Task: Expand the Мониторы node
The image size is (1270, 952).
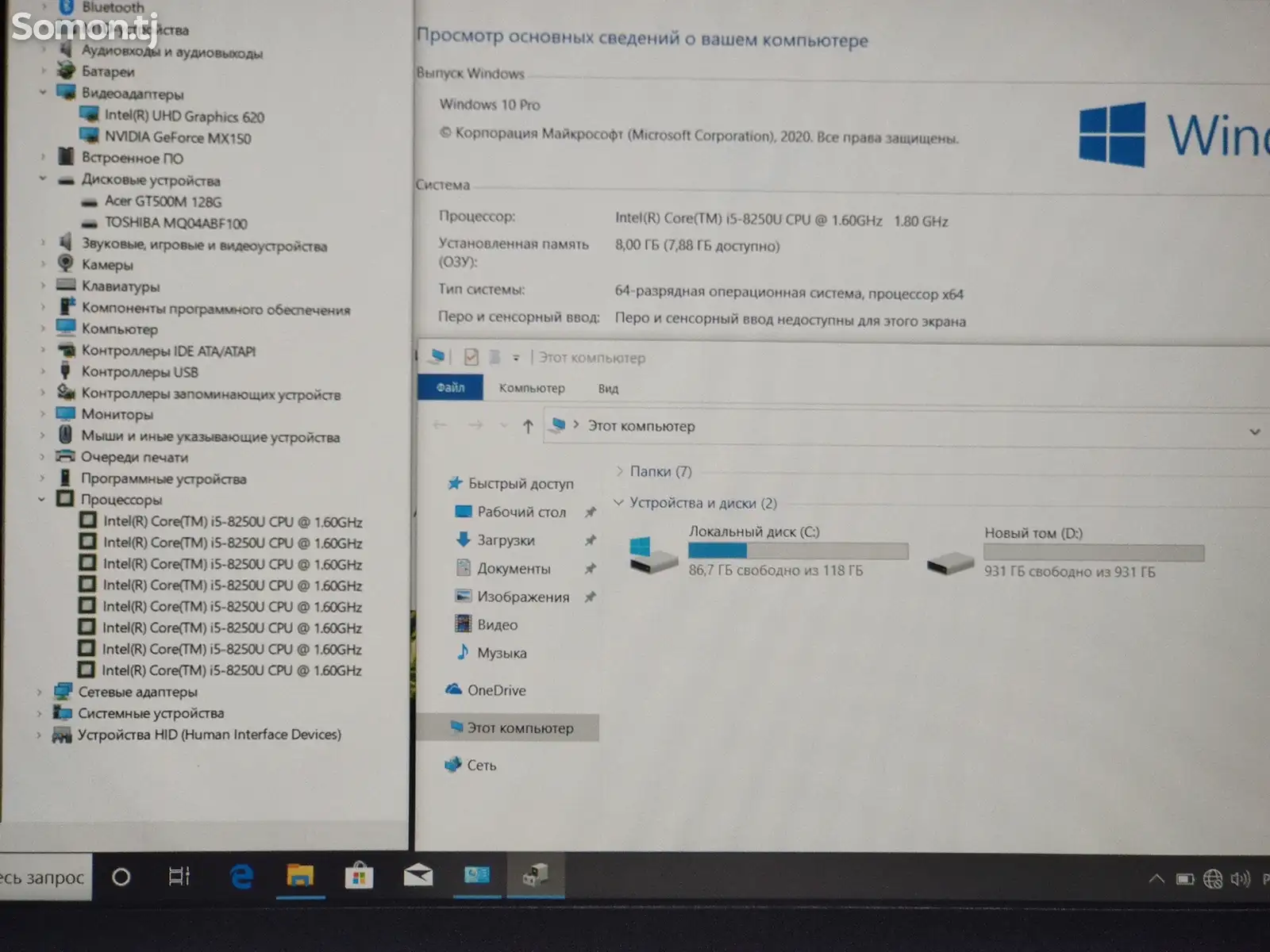Action: 42,413
